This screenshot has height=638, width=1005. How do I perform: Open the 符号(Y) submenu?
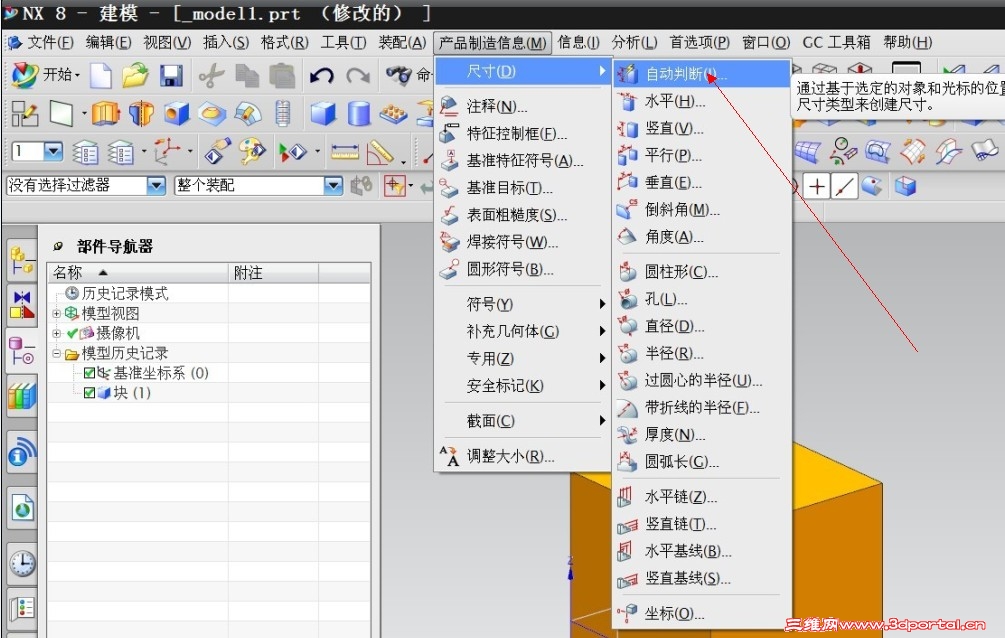click(x=522, y=304)
